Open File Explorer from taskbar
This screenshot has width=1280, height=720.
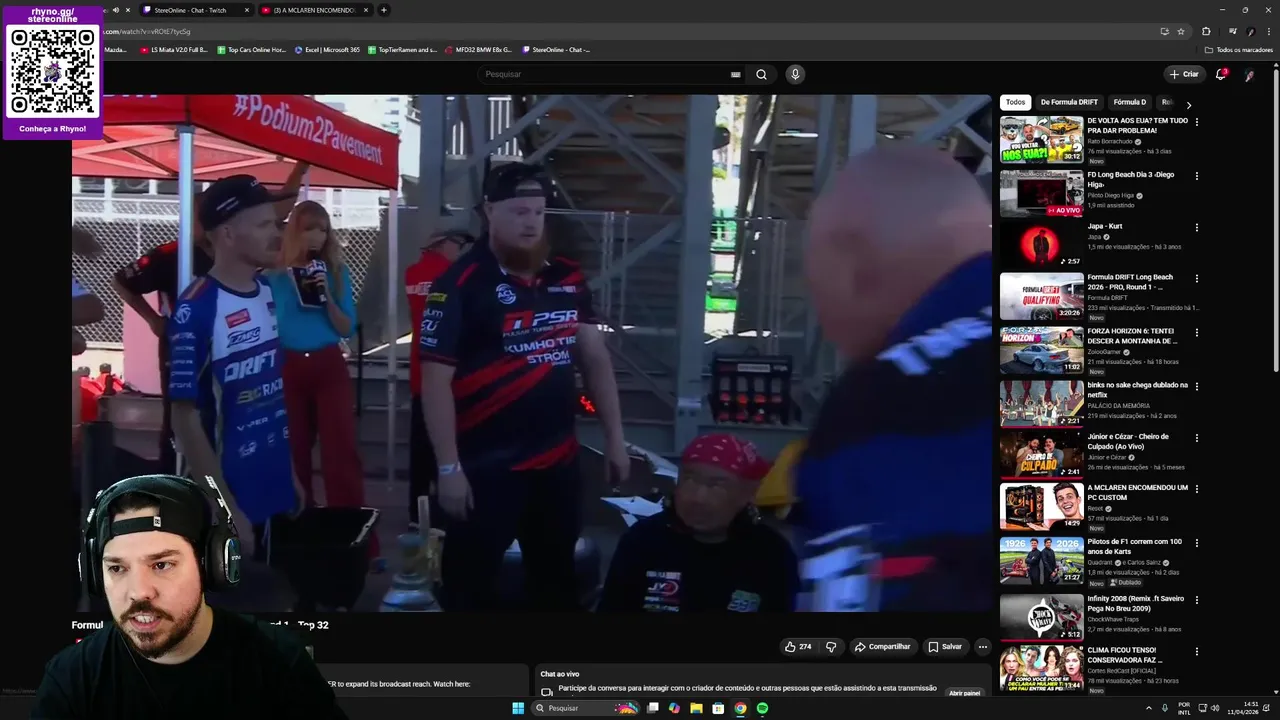pos(696,708)
